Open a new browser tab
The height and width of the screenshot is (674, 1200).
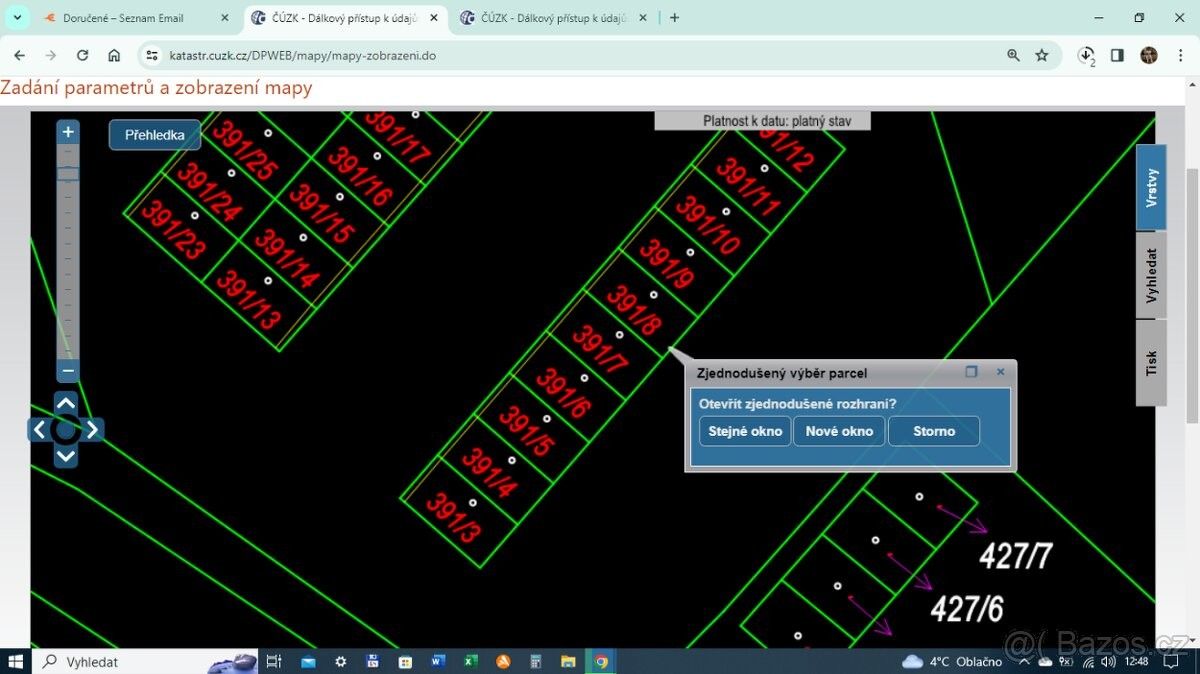coord(675,18)
